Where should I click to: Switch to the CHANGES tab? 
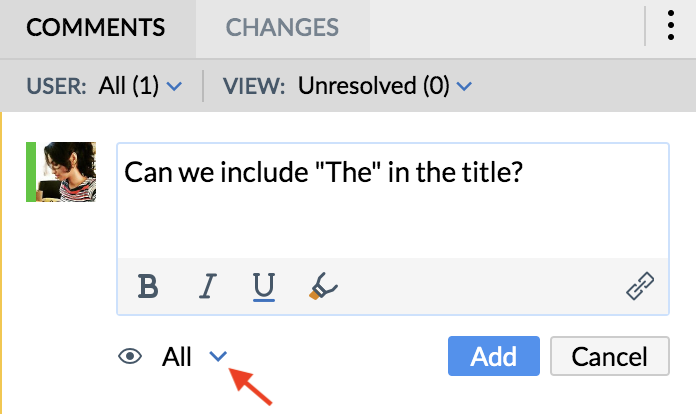283,27
